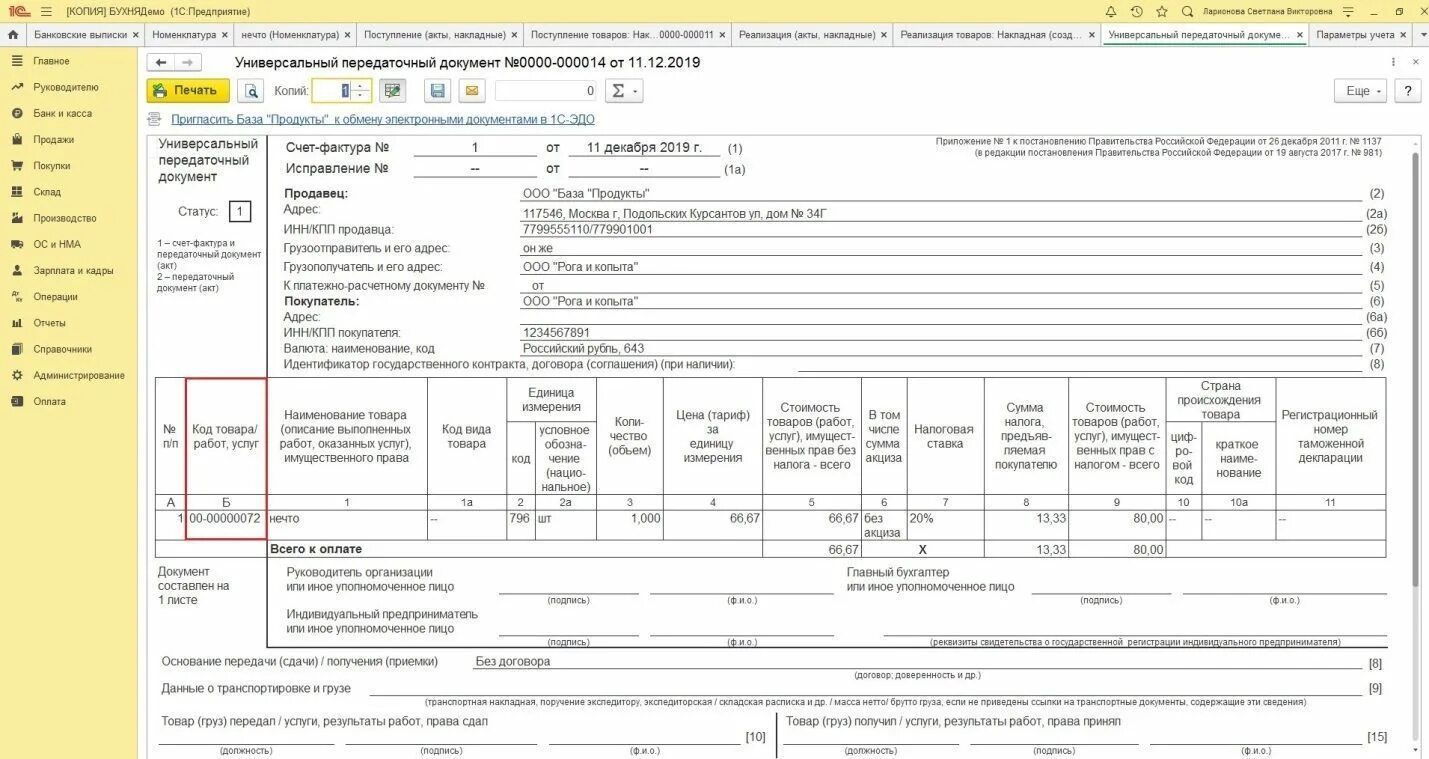The width and height of the screenshot is (1429, 759).
Task: Click the numeric field showing 0
Action: (547, 91)
